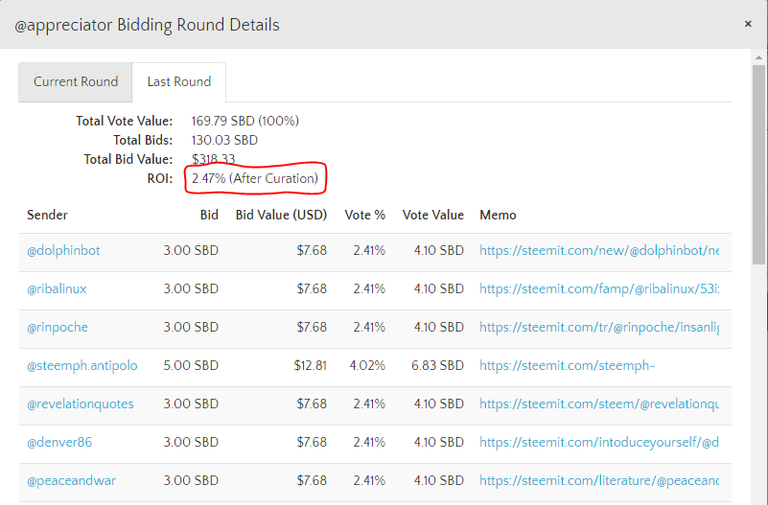Open the peaceandwar literature memo URL
Viewport: 768px width, 505px height.
[599, 481]
